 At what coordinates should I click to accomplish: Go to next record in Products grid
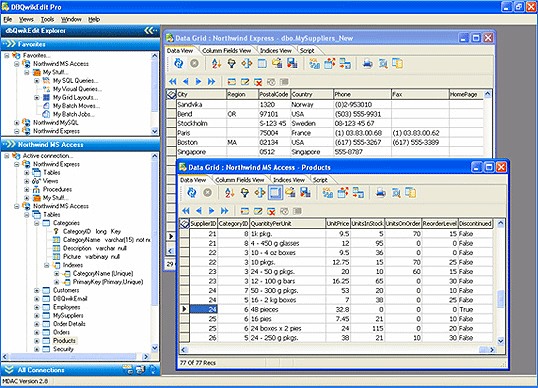(211, 211)
